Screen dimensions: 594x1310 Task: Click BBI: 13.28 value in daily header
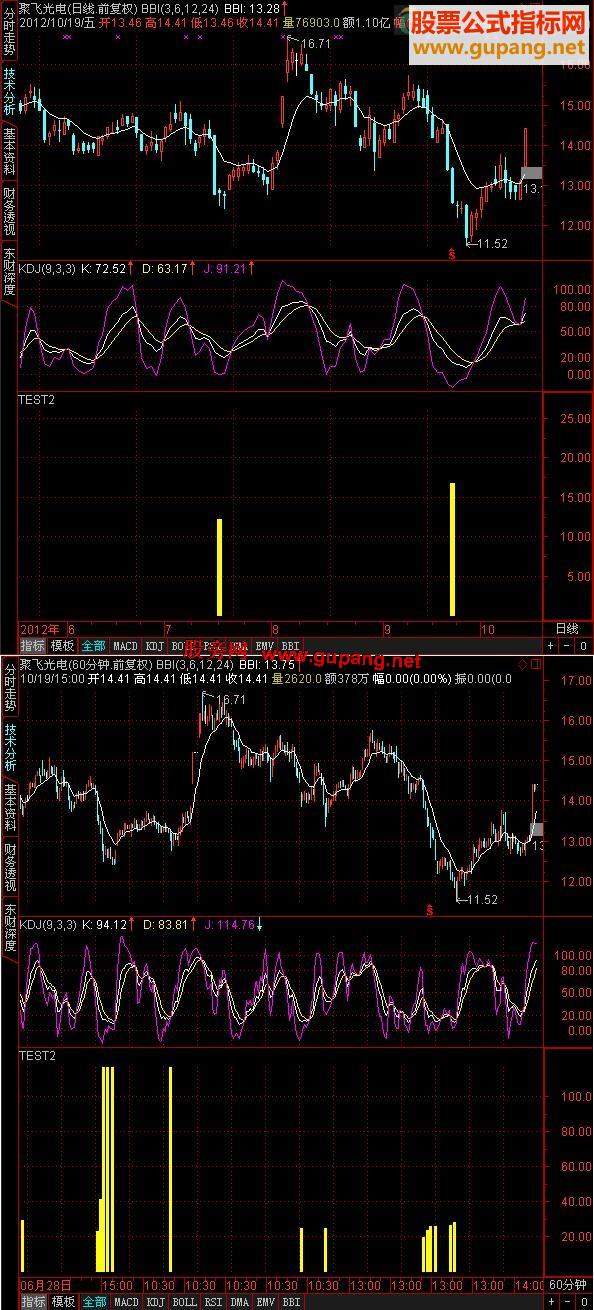[250, 7]
